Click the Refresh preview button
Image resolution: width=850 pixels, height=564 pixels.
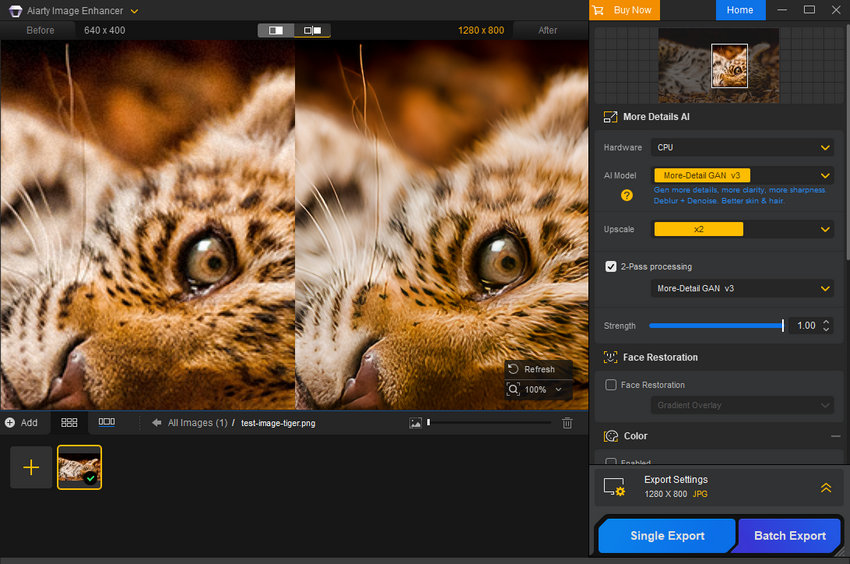(x=538, y=369)
